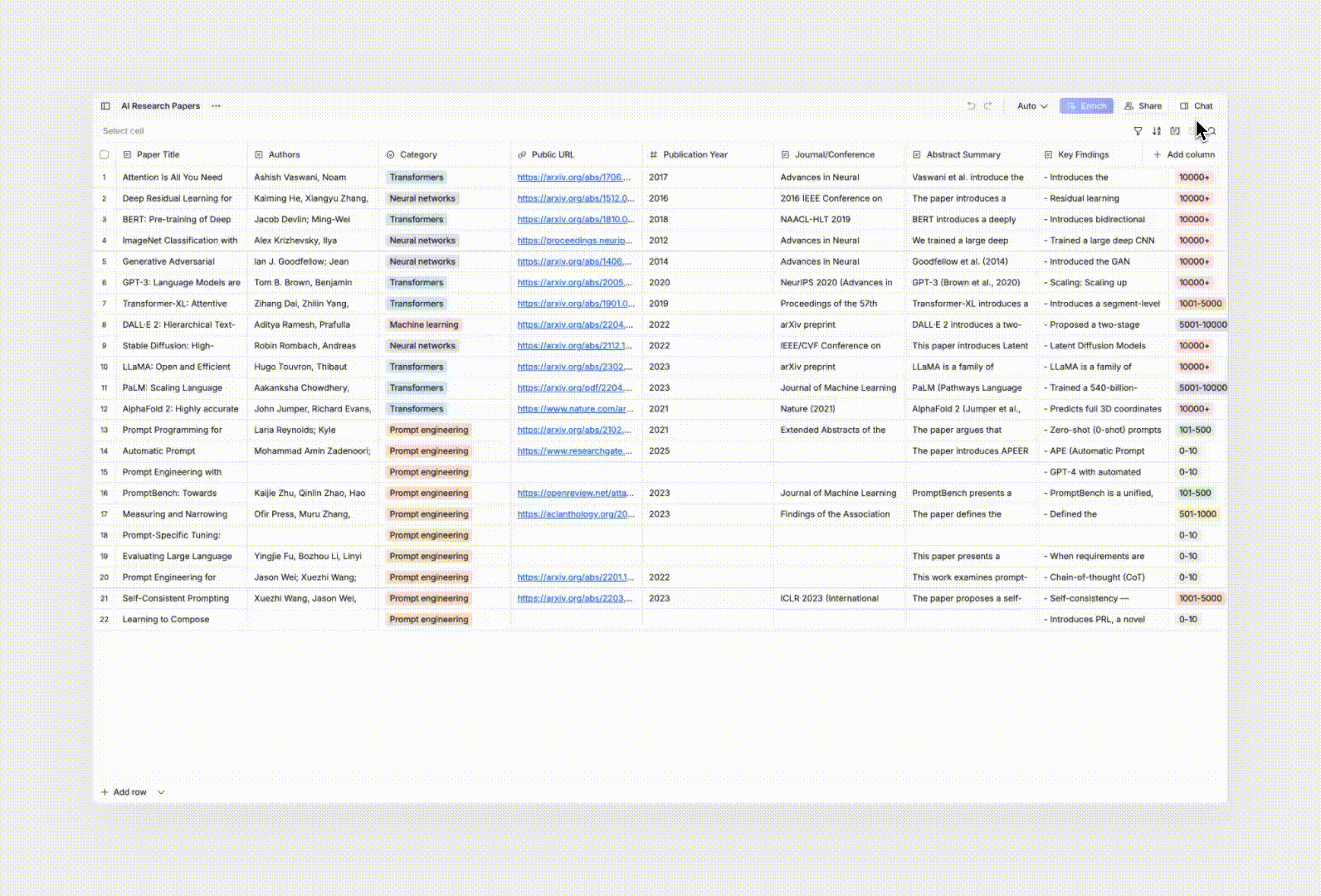1321x896 pixels.
Task: Click the Abstract Summary column header
Action: pyautogui.click(x=972, y=154)
